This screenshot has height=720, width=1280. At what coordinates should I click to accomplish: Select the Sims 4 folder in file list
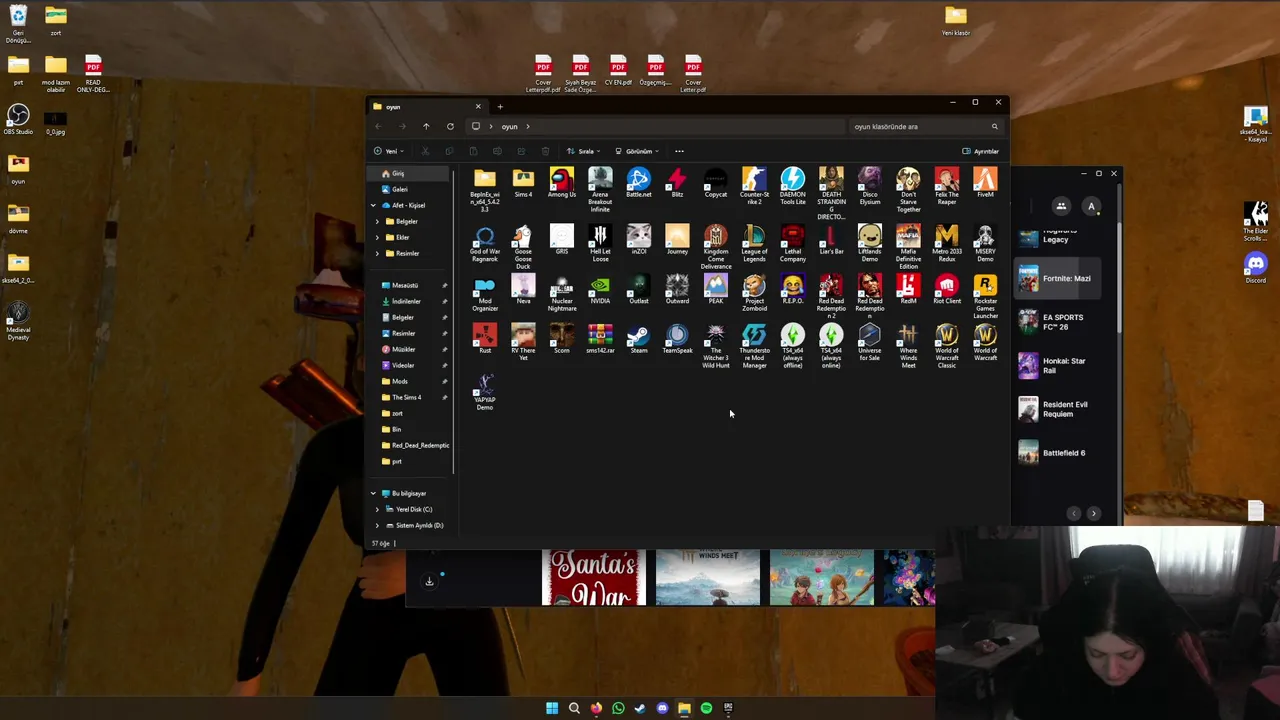[523, 183]
